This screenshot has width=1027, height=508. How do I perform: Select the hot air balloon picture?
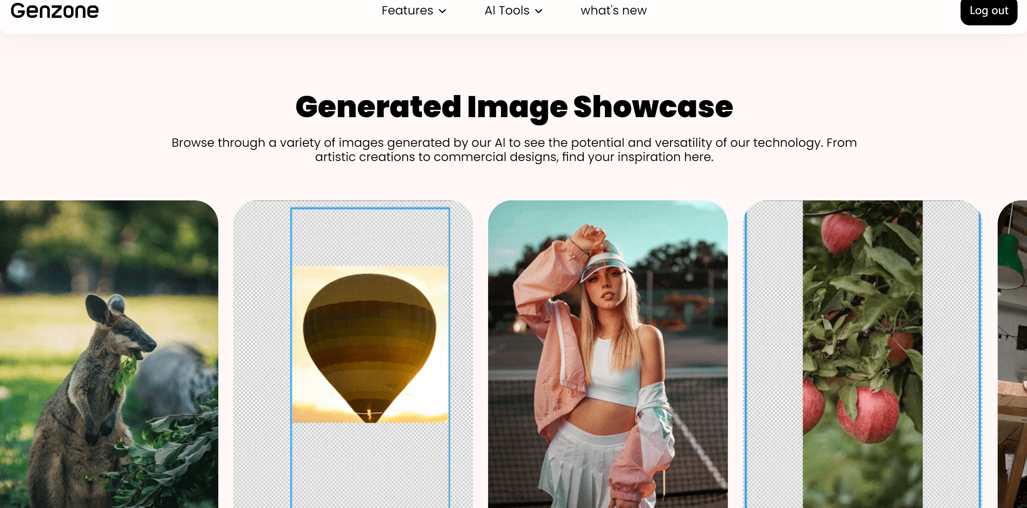[x=371, y=344]
